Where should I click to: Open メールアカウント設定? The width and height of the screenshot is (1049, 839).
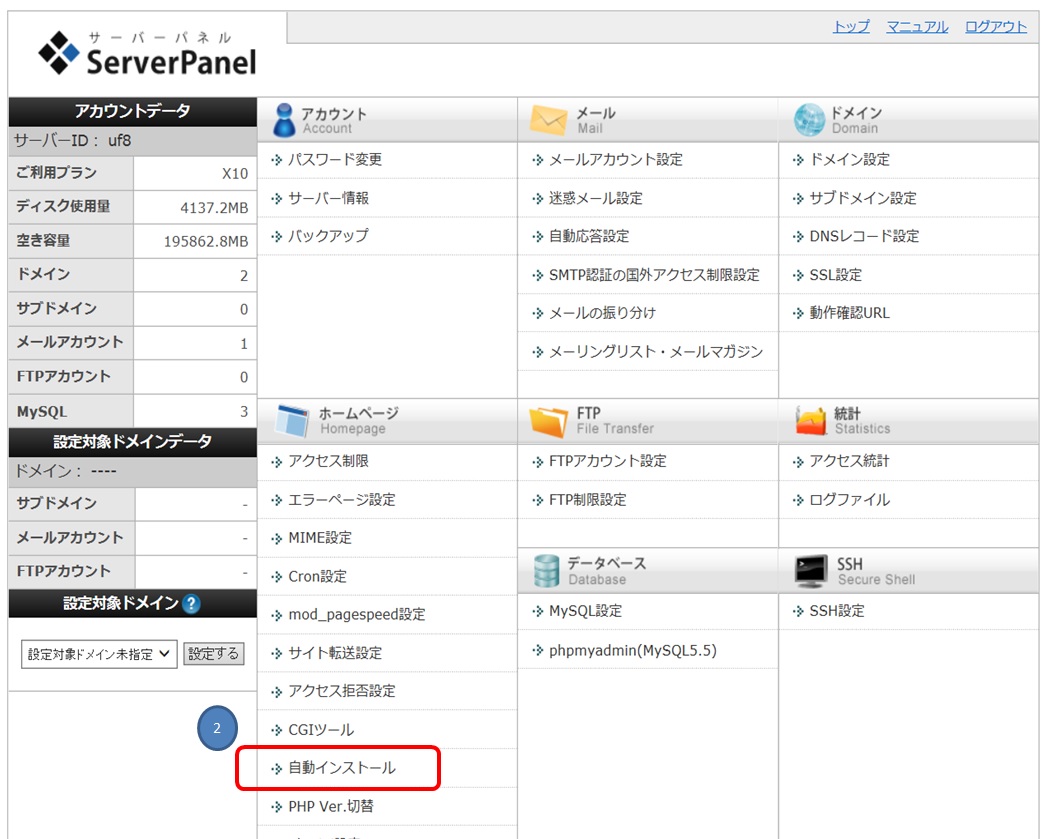[x=615, y=160]
